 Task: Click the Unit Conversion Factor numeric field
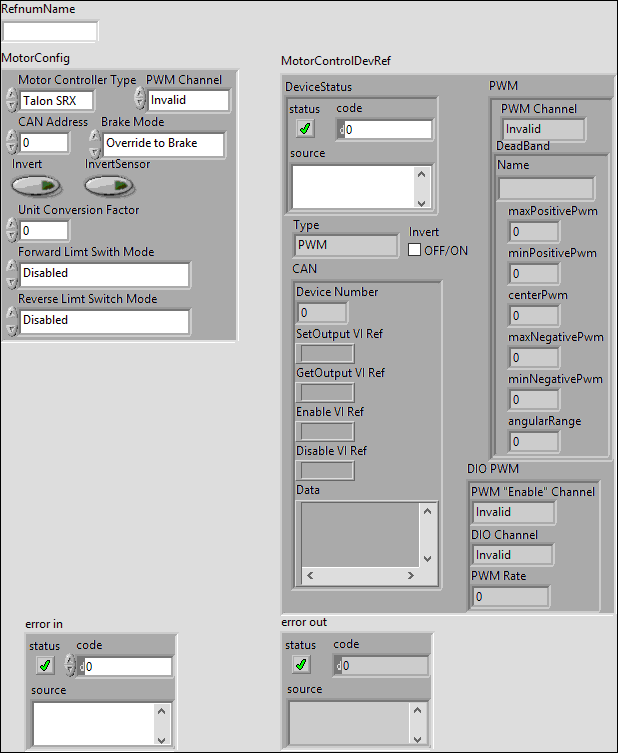coord(44,231)
